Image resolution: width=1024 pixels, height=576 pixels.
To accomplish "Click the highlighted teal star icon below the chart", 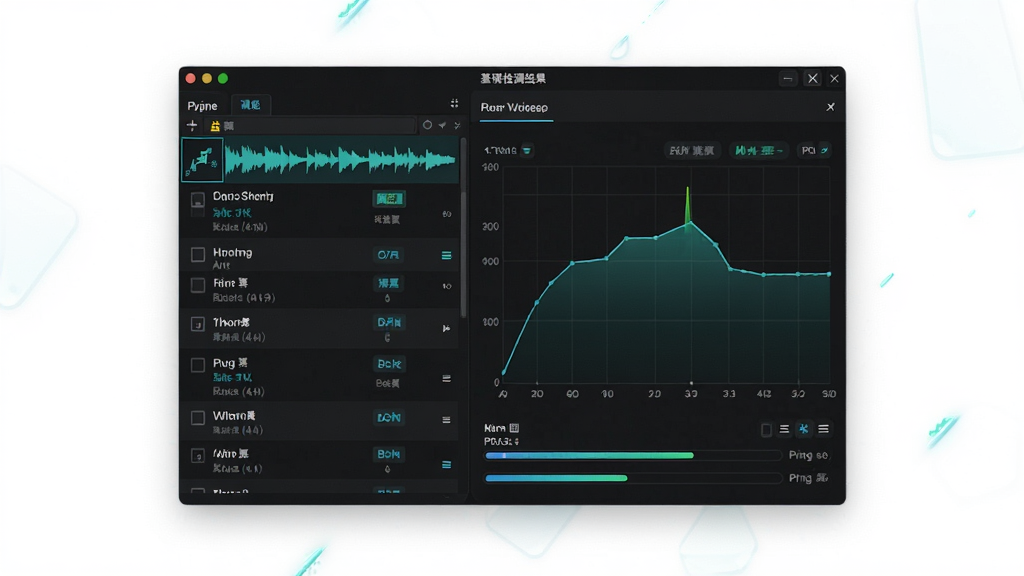I will [x=804, y=429].
